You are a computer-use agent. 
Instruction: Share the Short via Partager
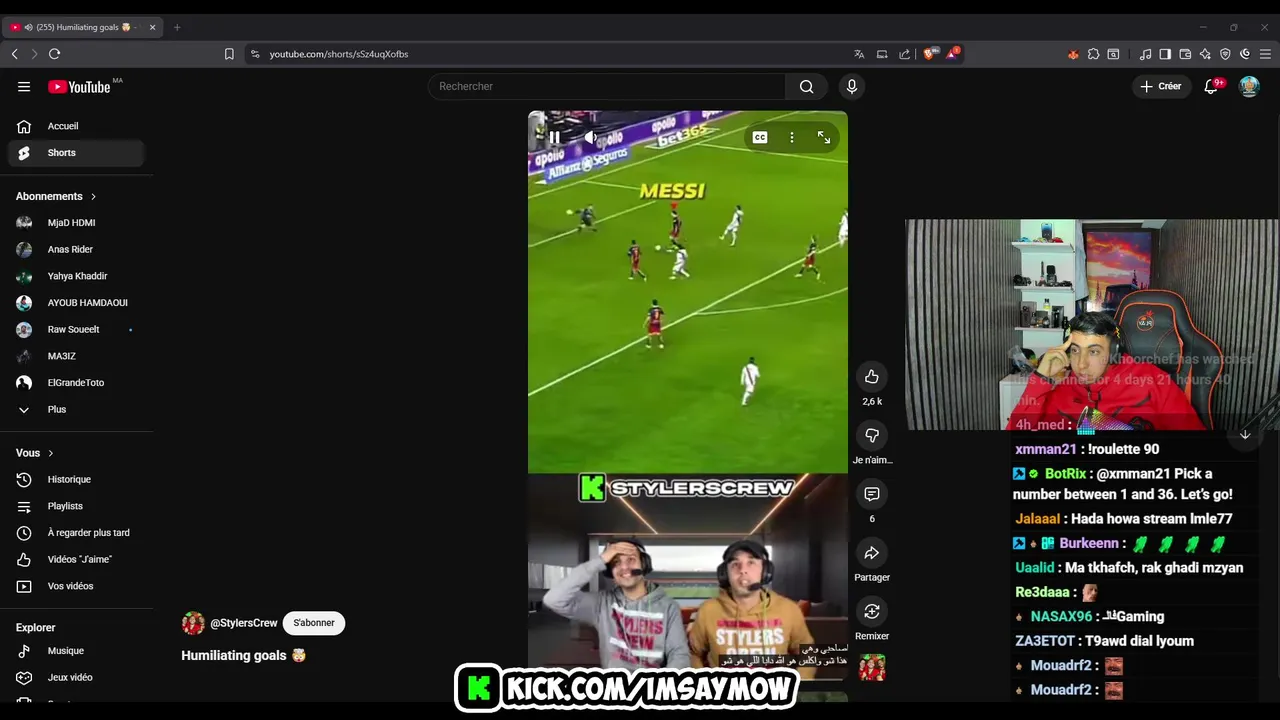click(872, 553)
